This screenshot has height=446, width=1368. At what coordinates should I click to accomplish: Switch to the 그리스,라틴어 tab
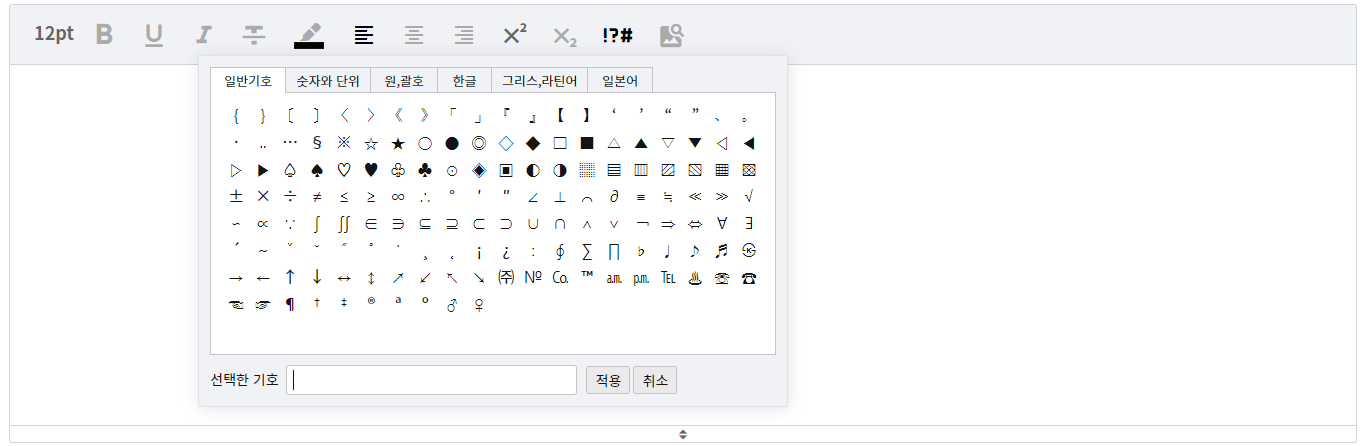(540, 81)
